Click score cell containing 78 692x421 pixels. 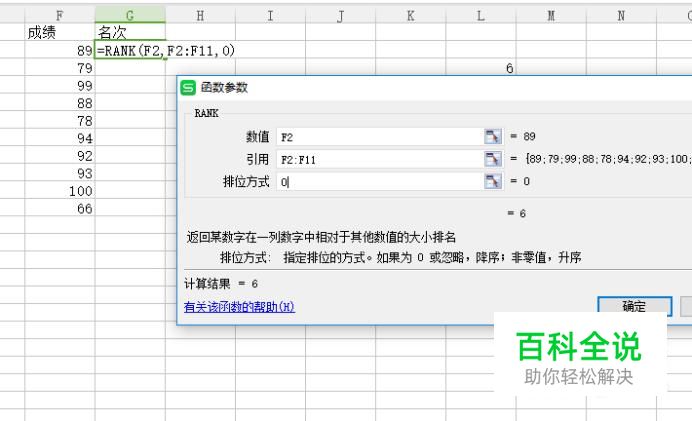pos(60,120)
